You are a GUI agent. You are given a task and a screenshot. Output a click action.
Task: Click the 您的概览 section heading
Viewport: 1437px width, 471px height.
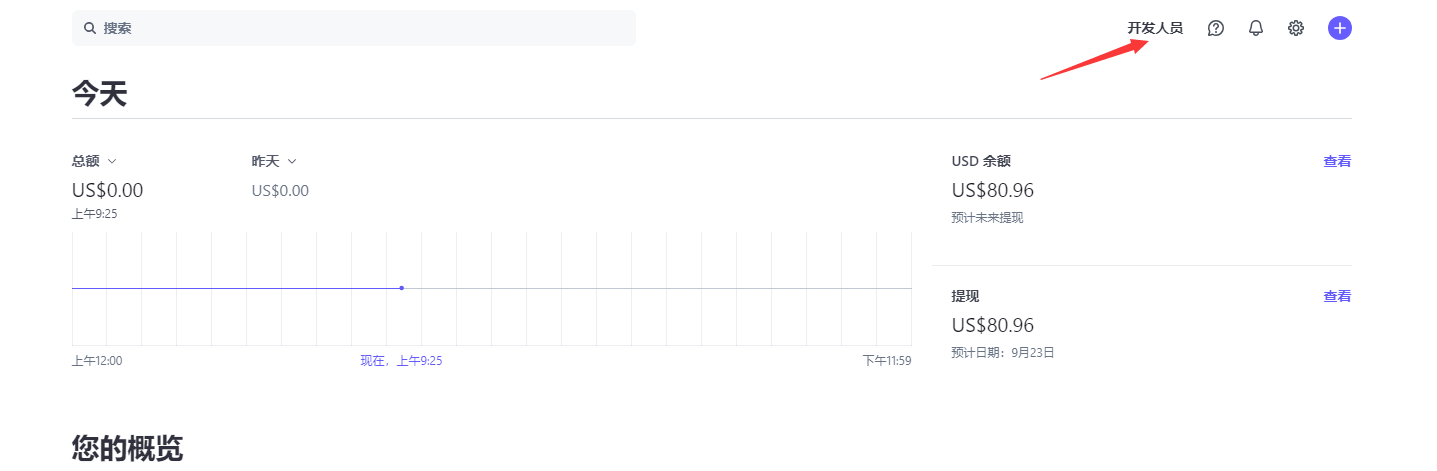(127, 449)
